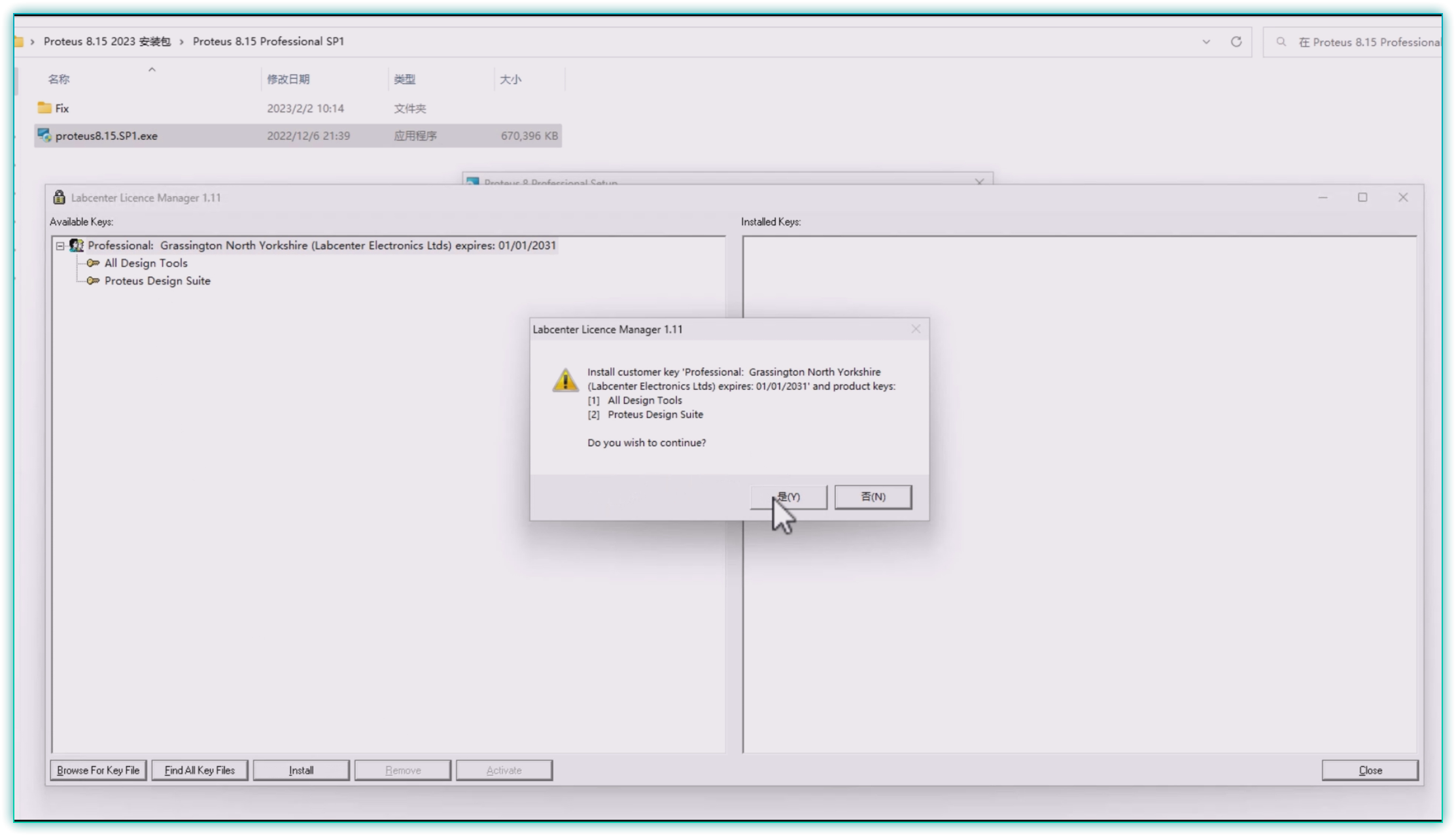
Task: Close the Labcenter Licence Manager confirmation dialog
Action: 916,329
